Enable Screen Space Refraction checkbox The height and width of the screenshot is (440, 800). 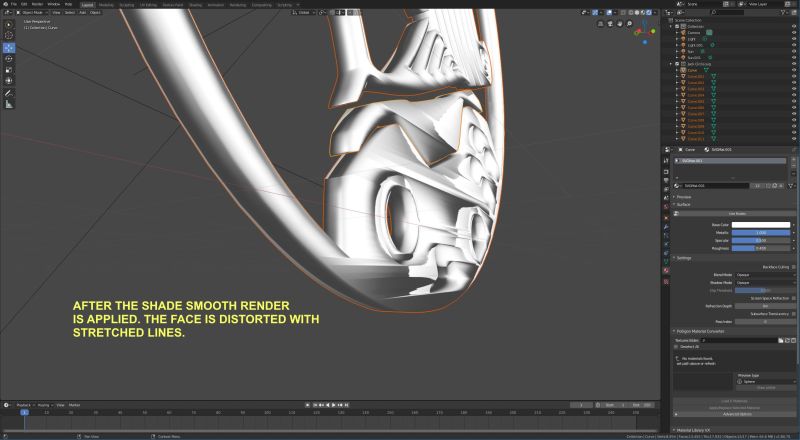tap(793, 298)
